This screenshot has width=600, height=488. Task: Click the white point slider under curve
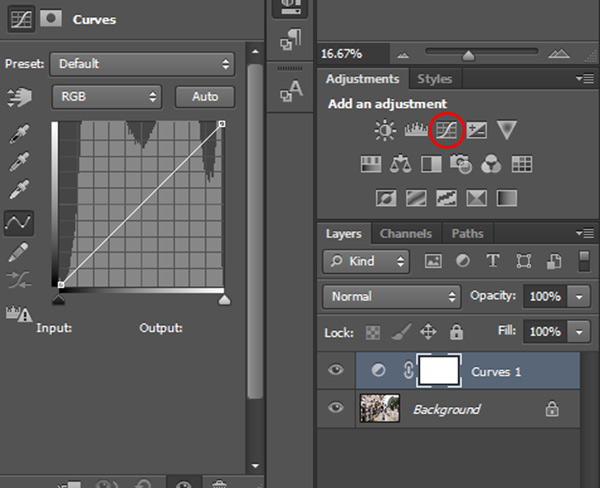click(224, 300)
